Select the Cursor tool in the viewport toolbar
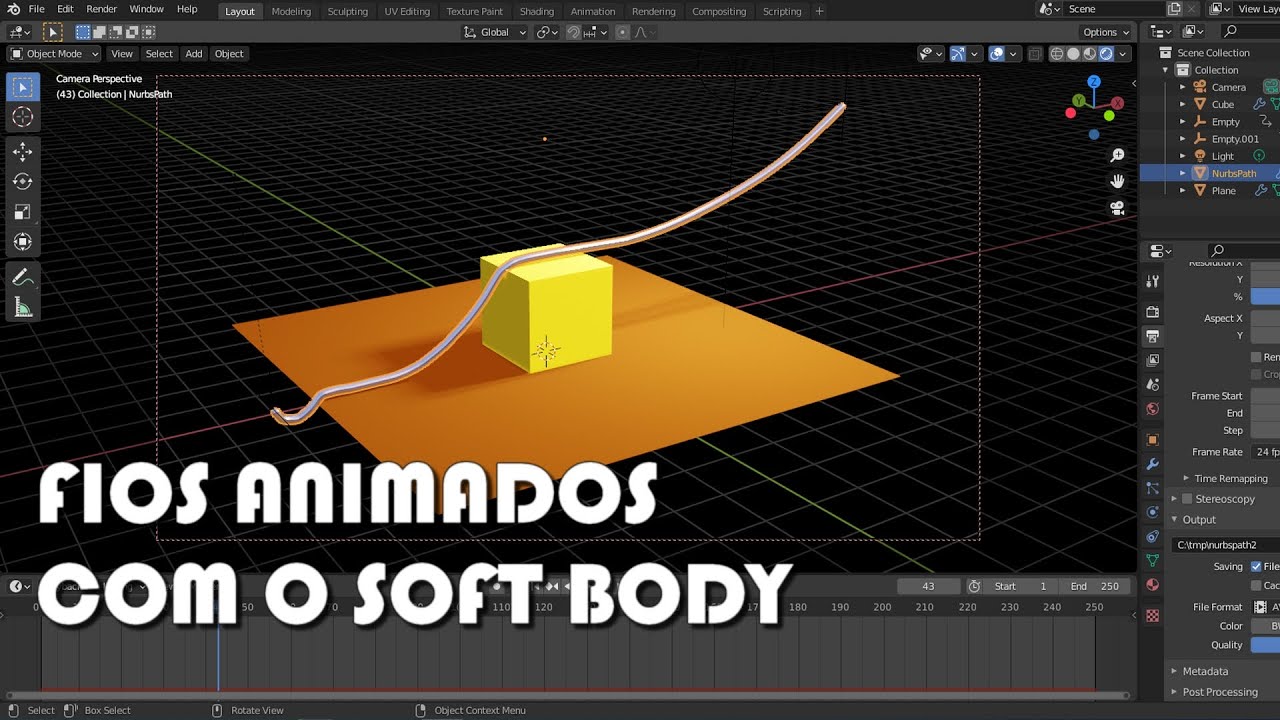Screen dimensions: 1280x720 22,117
